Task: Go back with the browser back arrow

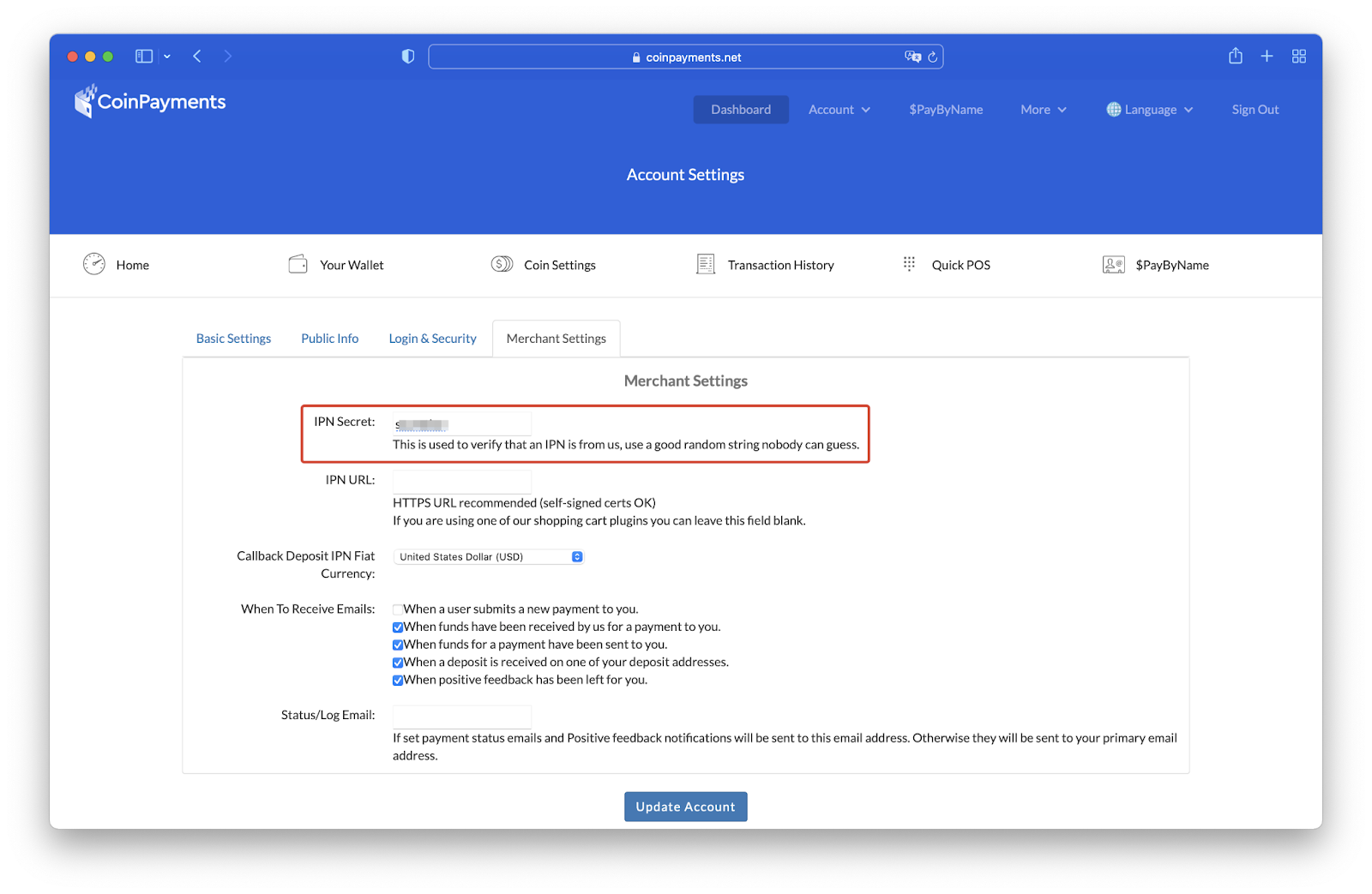Action: (x=197, y=57)
